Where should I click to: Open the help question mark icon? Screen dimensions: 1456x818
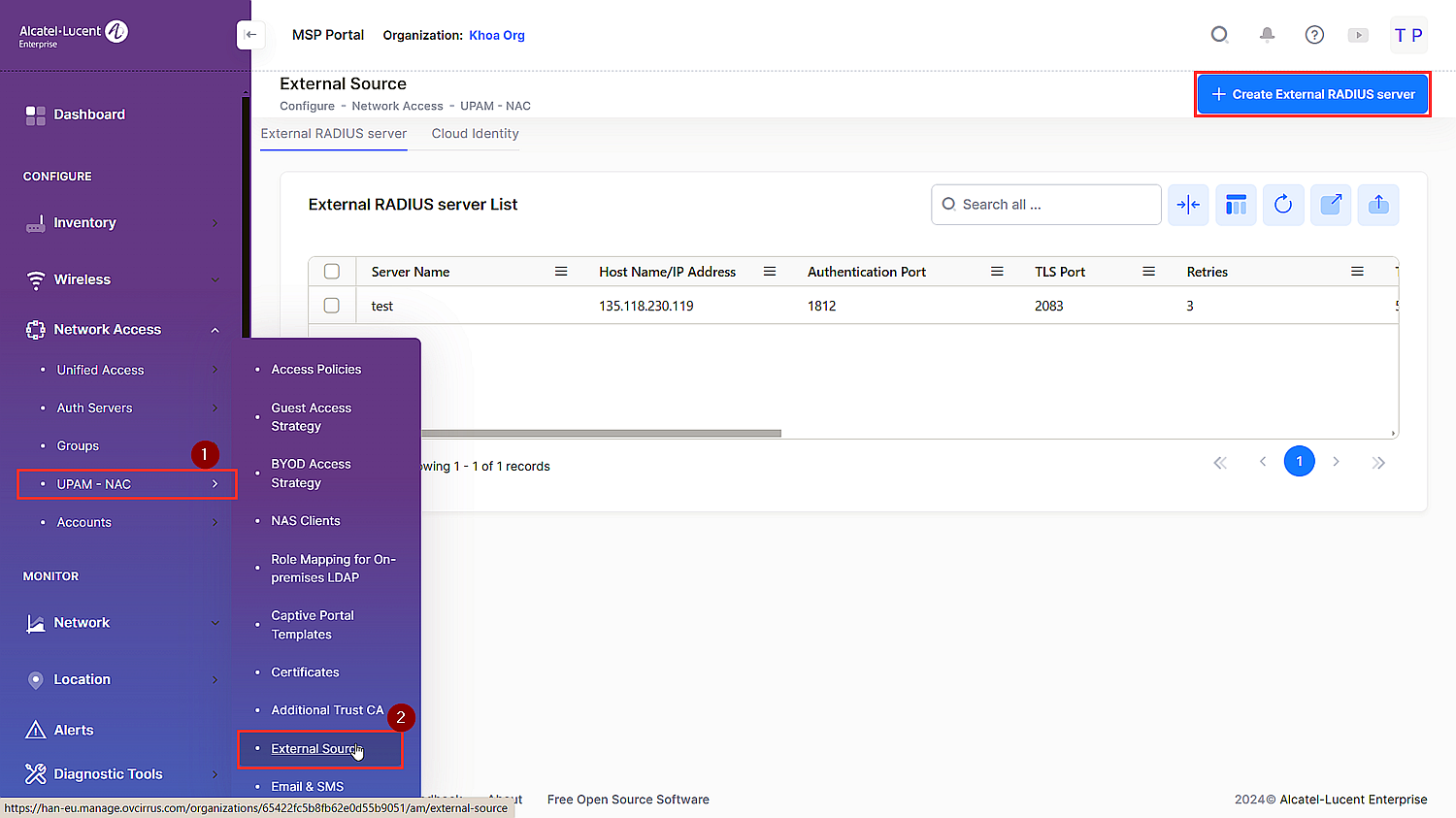1314,35
